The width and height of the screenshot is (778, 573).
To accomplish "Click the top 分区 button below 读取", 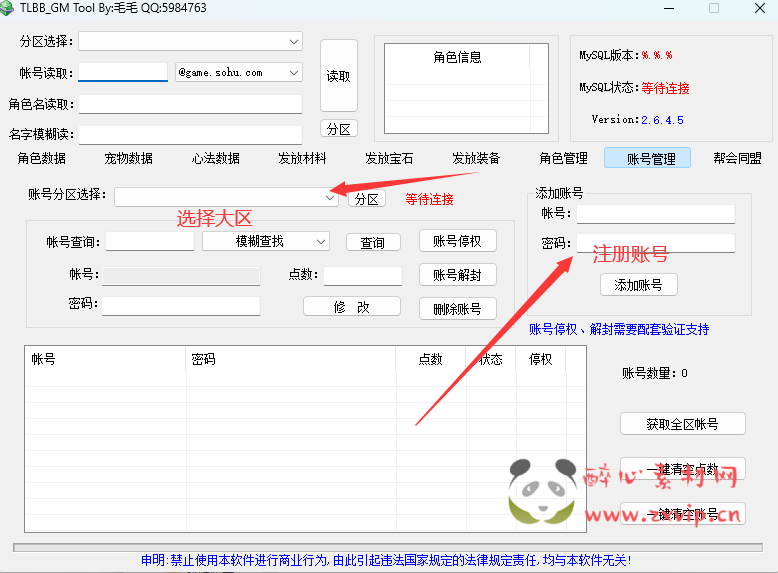I will point(339,129).
